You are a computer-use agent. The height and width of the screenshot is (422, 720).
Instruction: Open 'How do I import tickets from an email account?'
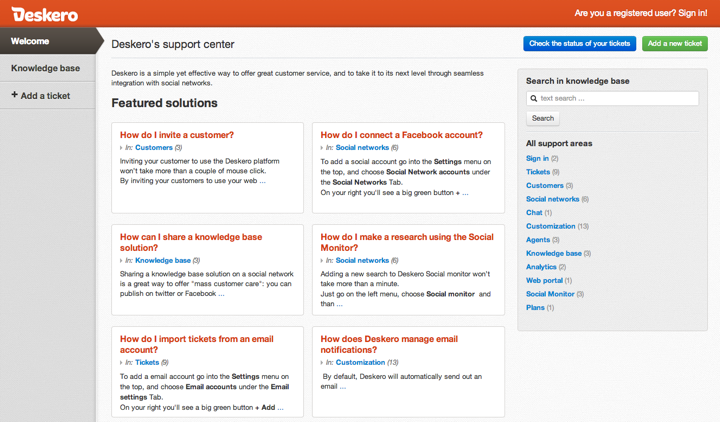pyautogui.click(x=197, y=344)
